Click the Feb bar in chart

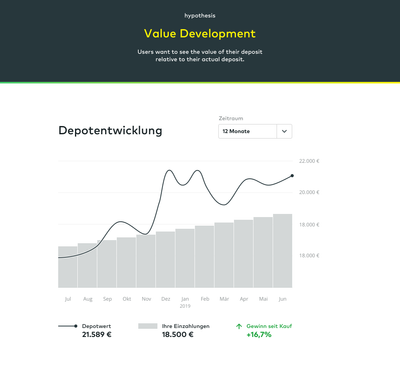pos(204,257)
